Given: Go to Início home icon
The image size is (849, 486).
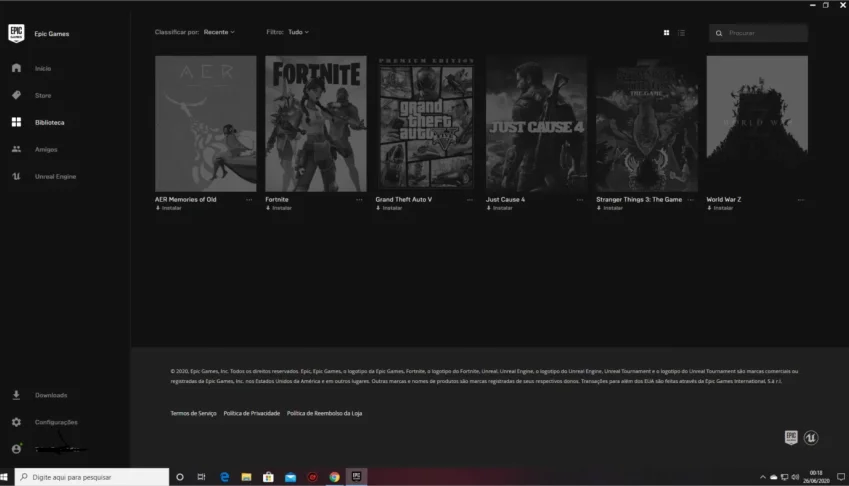Looking at the screenshot, I should tap(16, 68).
